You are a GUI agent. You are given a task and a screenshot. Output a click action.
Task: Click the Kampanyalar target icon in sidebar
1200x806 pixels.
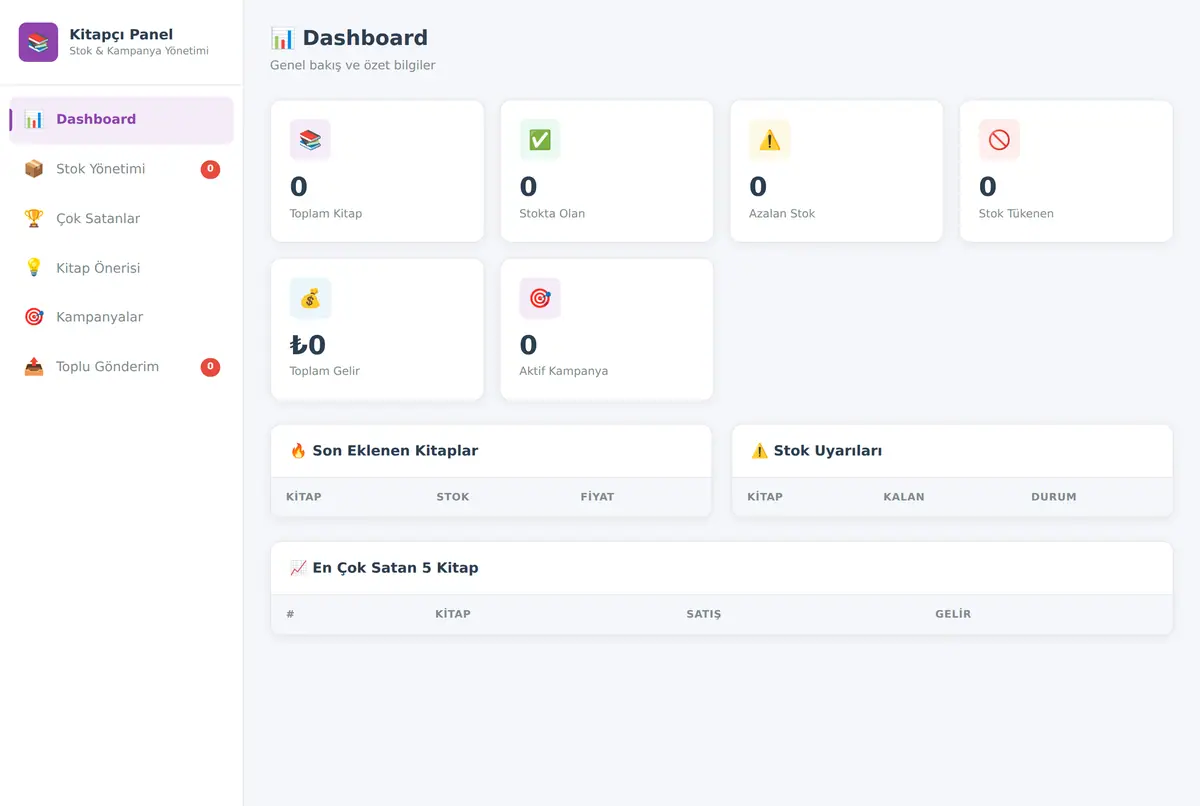click(34, 317)
